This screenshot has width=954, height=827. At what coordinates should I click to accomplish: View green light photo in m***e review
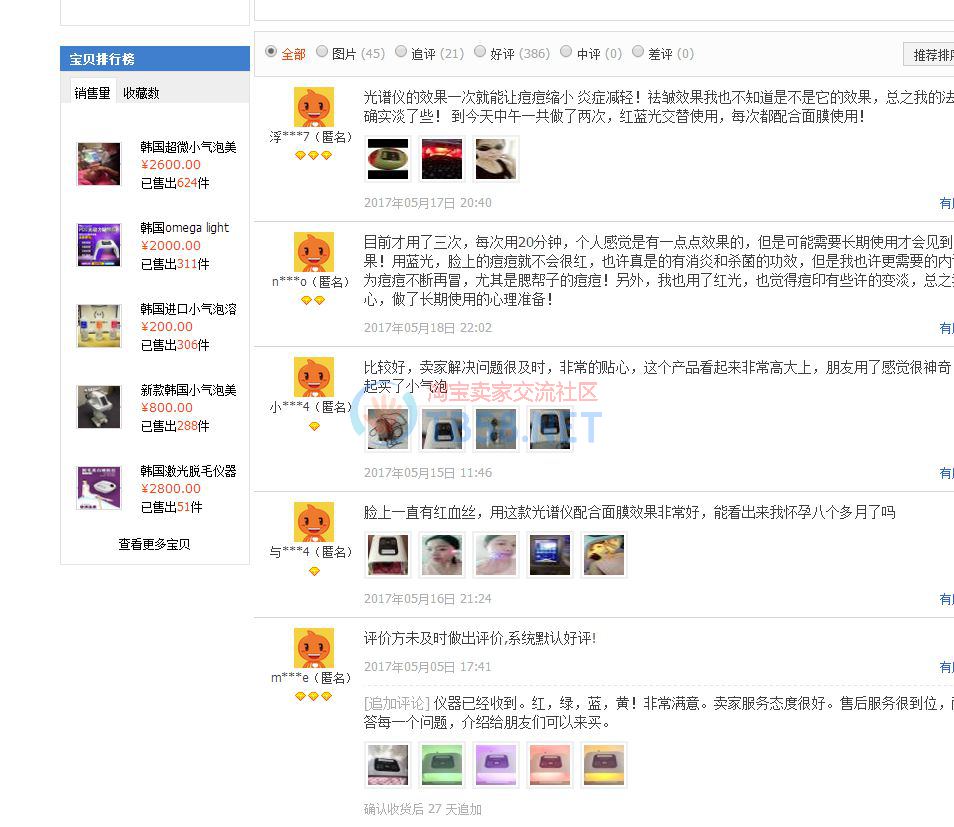click(x=442, y=765)
